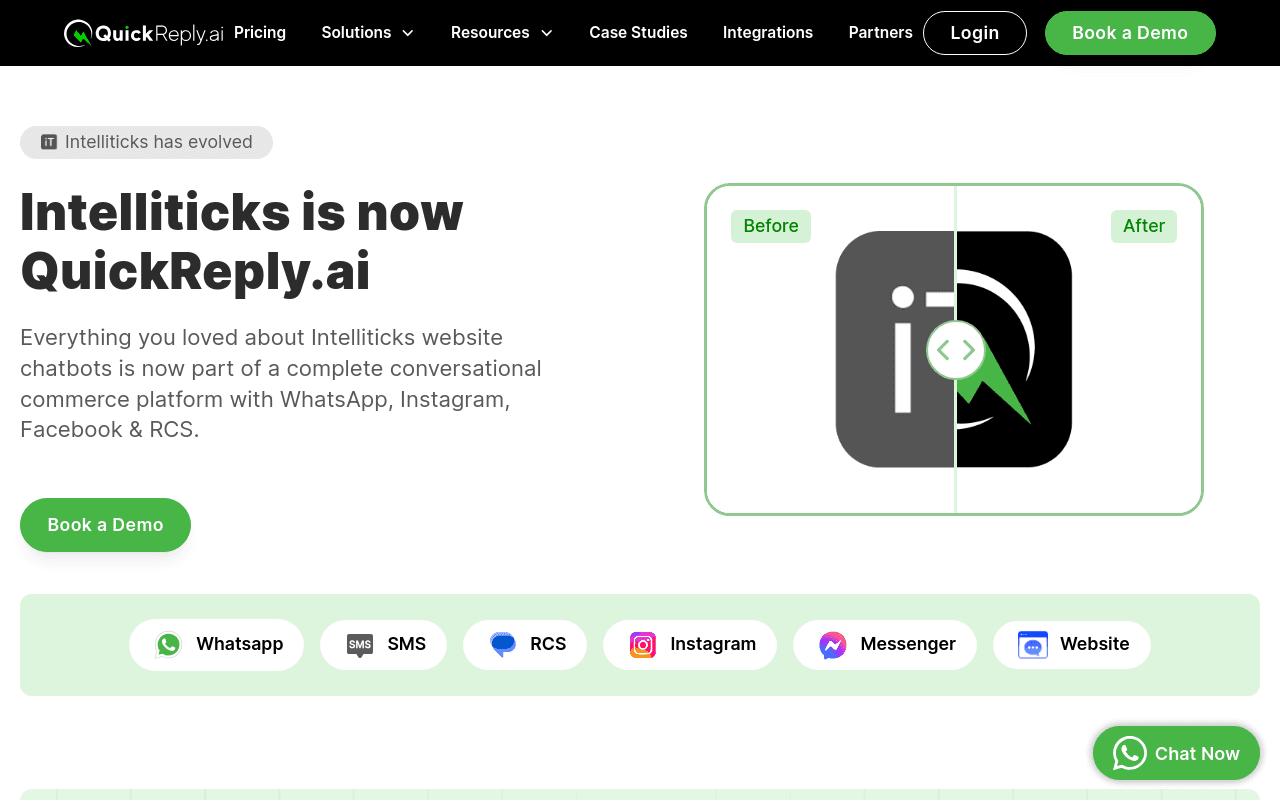Expand the Solutions dropdown chevron
The width and height of the screenshot is (1280, 800).
click(x=407, y=33)
